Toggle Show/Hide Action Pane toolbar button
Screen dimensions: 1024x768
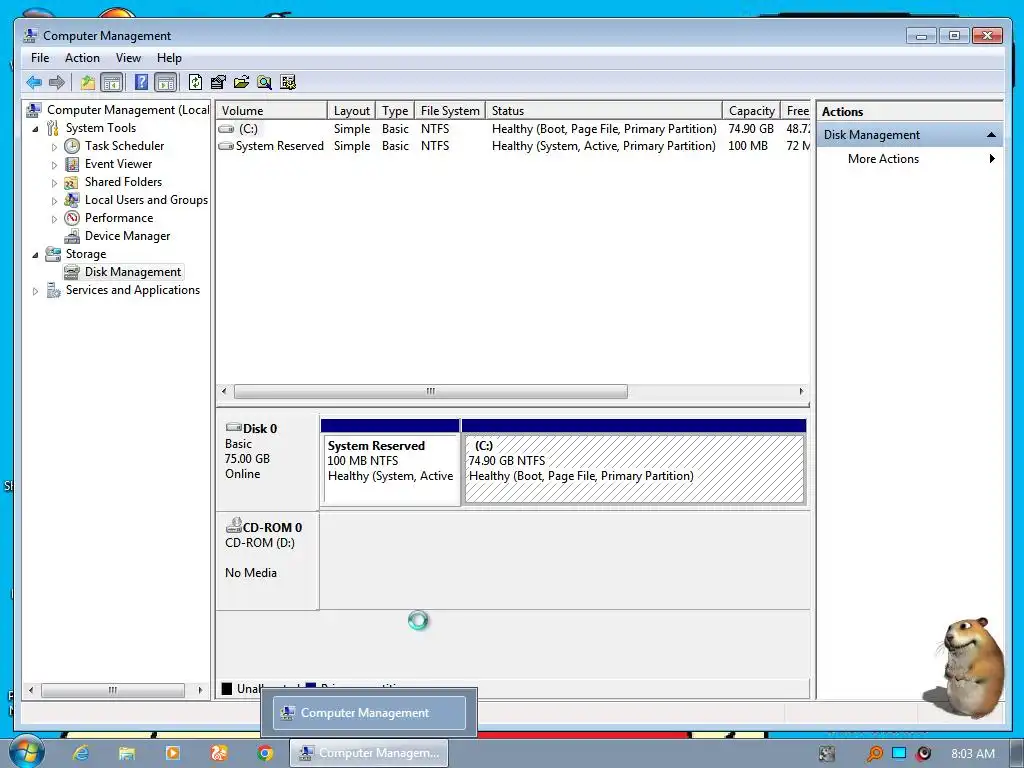click(166, 82)
